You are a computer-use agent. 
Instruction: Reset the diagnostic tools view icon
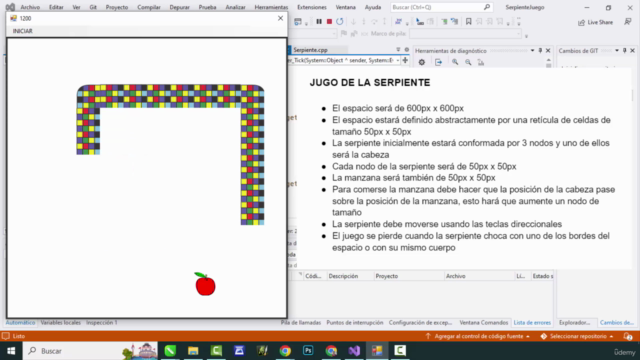pos(481,62)
